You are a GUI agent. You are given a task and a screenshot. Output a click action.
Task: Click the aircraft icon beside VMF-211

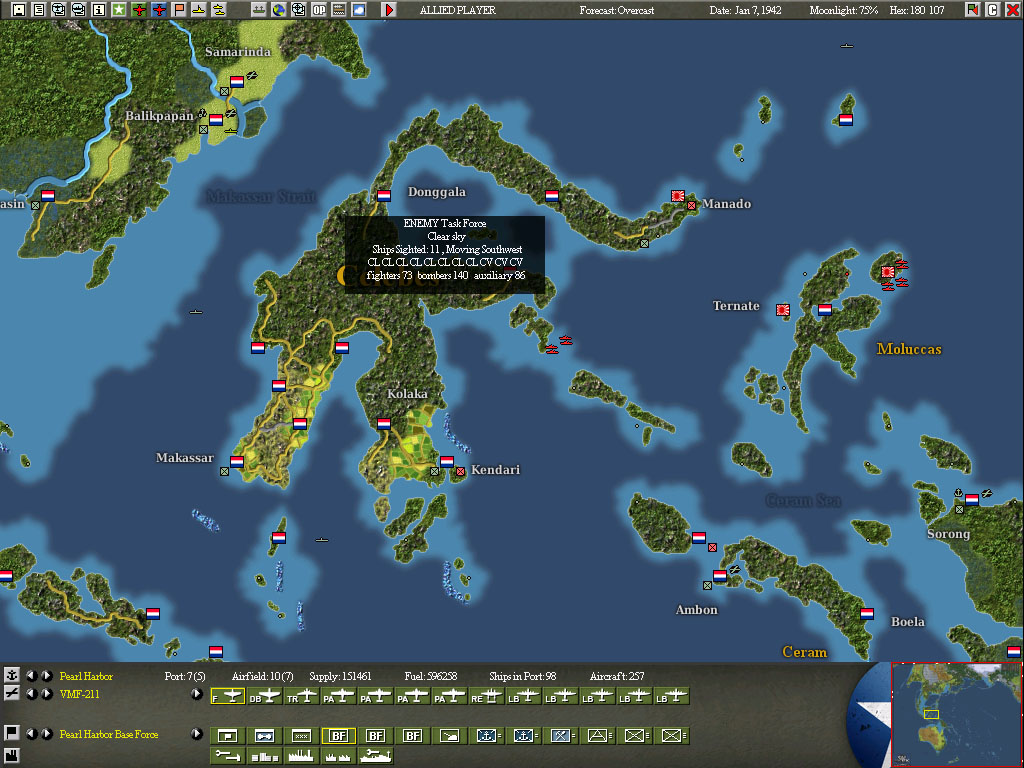[x=12, y=694]
